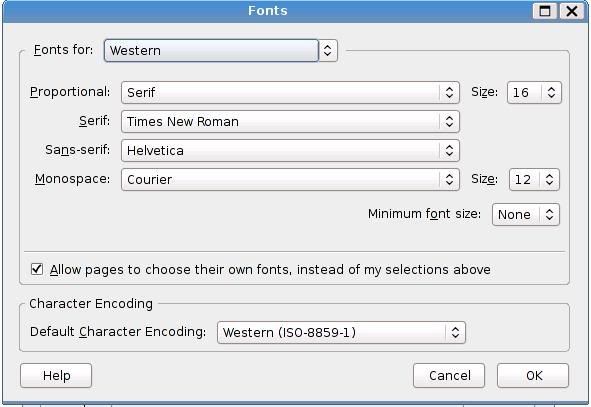The image size is (591, 407).
Task: Maximize the Fonts dialog window
Action: tap(545, 11)
